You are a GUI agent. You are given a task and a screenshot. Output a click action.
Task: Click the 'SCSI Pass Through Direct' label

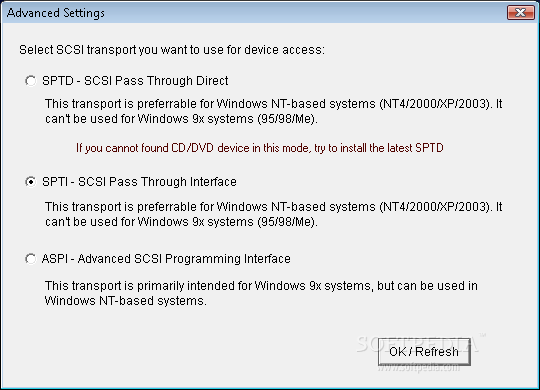(156, 81)
